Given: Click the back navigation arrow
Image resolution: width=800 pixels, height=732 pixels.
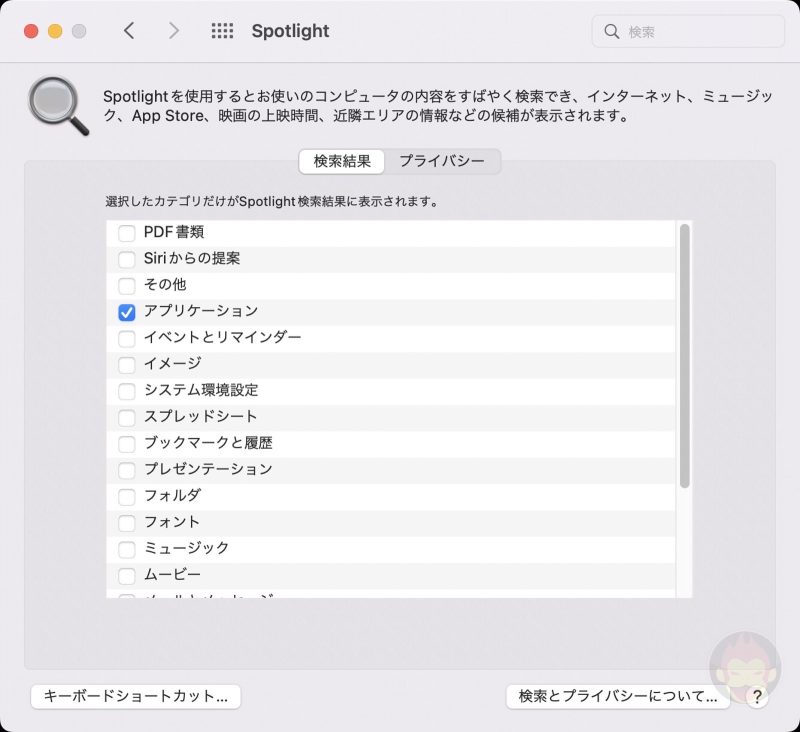Looking at the screenshot, I should point(129,30).
